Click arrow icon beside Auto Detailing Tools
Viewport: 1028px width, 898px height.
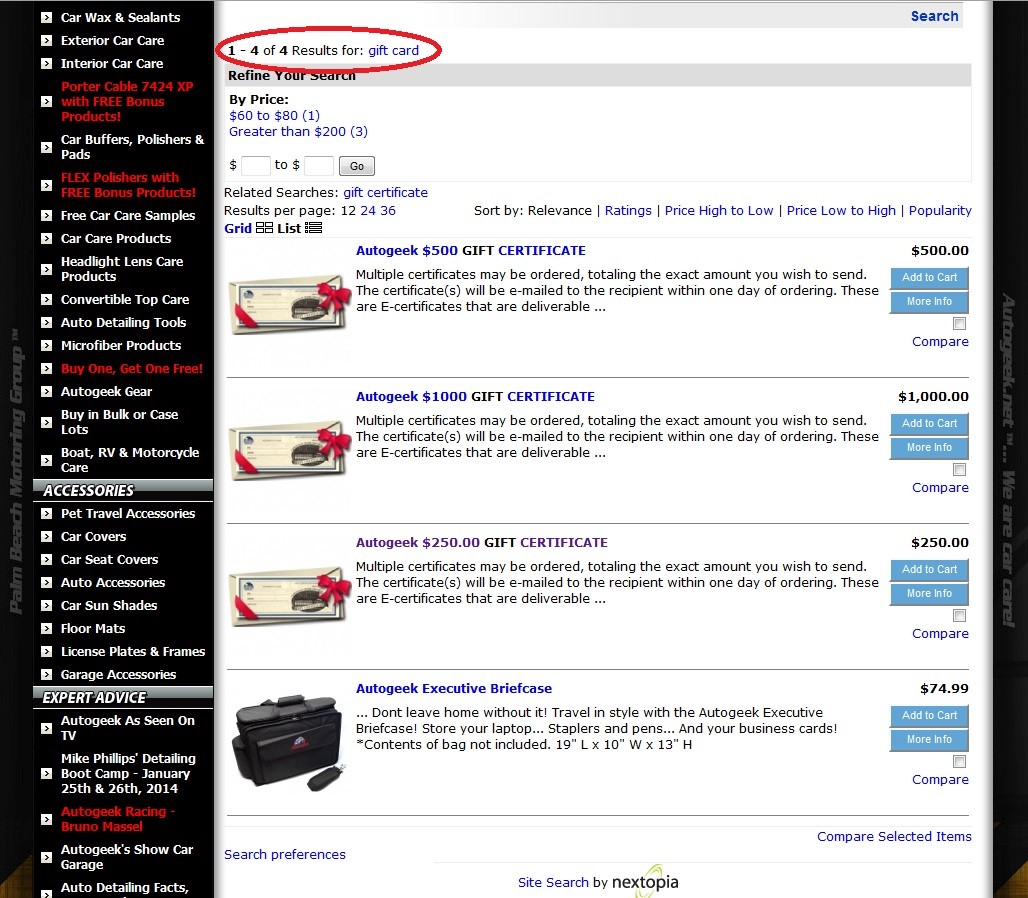click(x=47, y=322)
